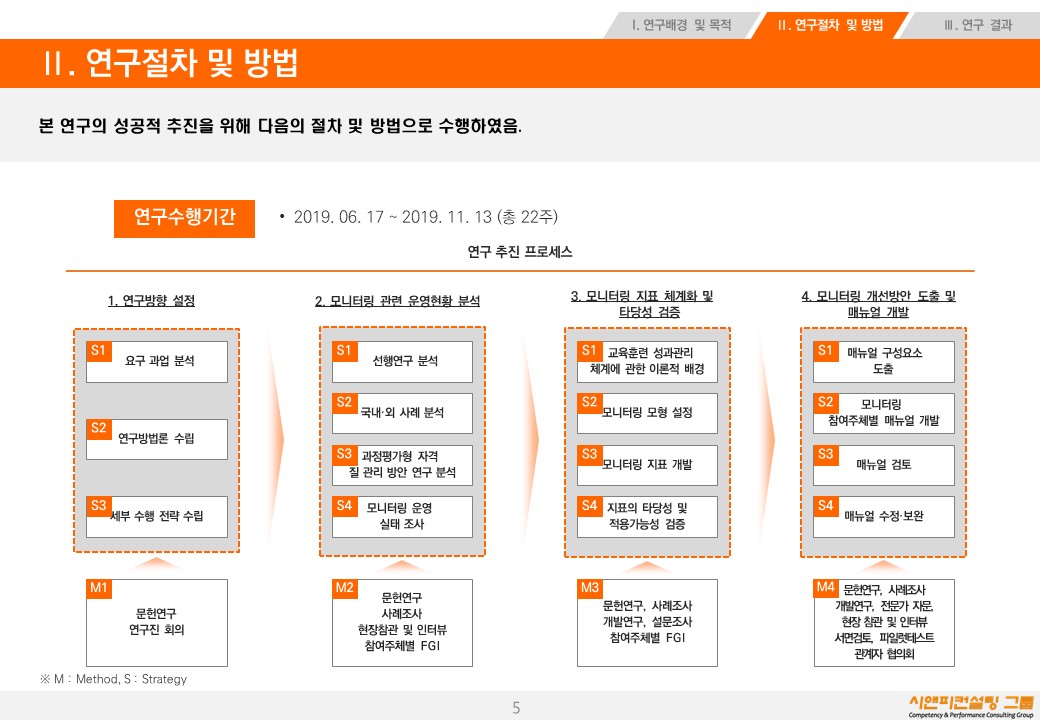This screenshot has width=1040, height=720.
Task: Click the '모니터링 참여주체별 매뉴얼 개발' box
Action: point(883,413)
